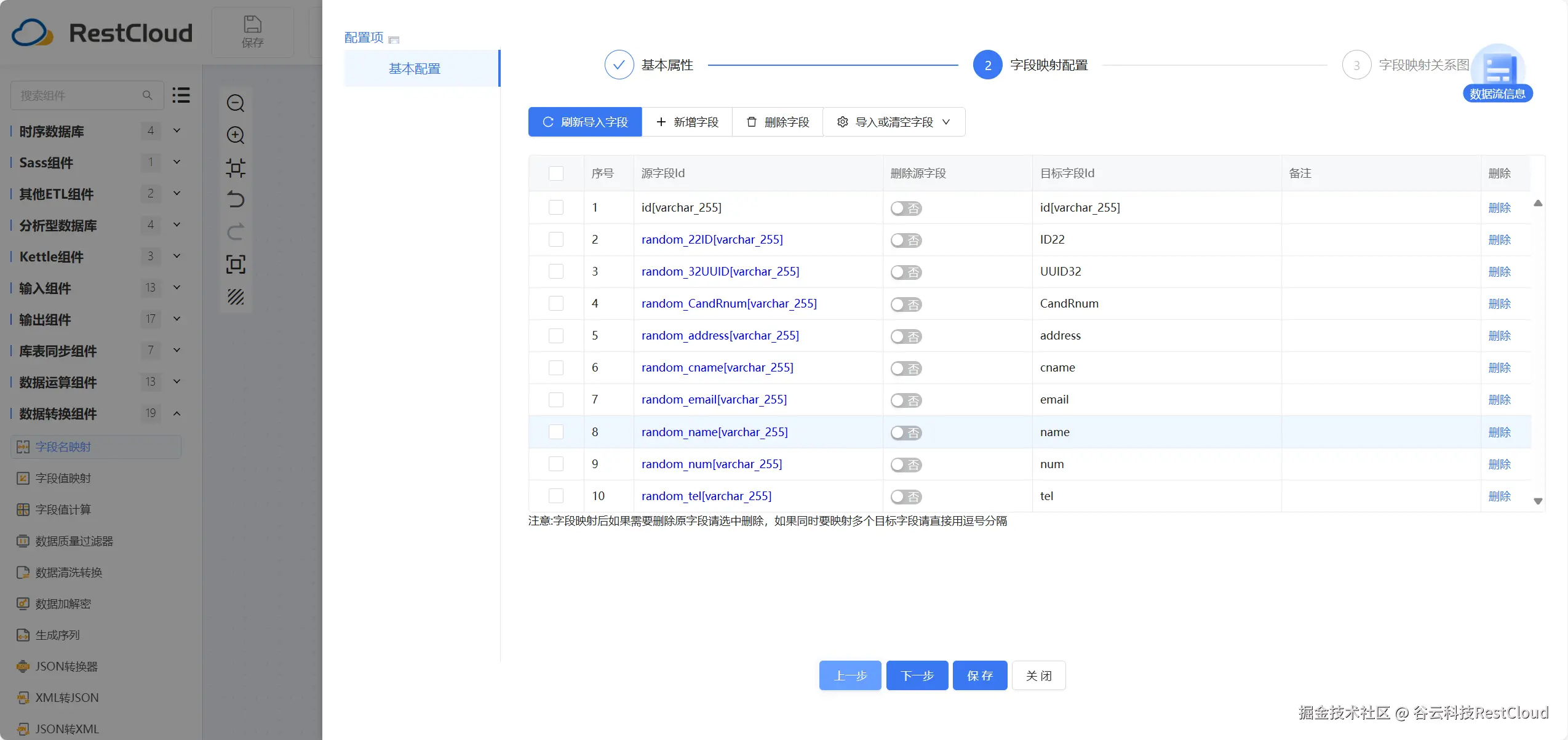Select the JSON转换器 component
Viewport: 1568px width, 740px height.
tap(57, 667)
